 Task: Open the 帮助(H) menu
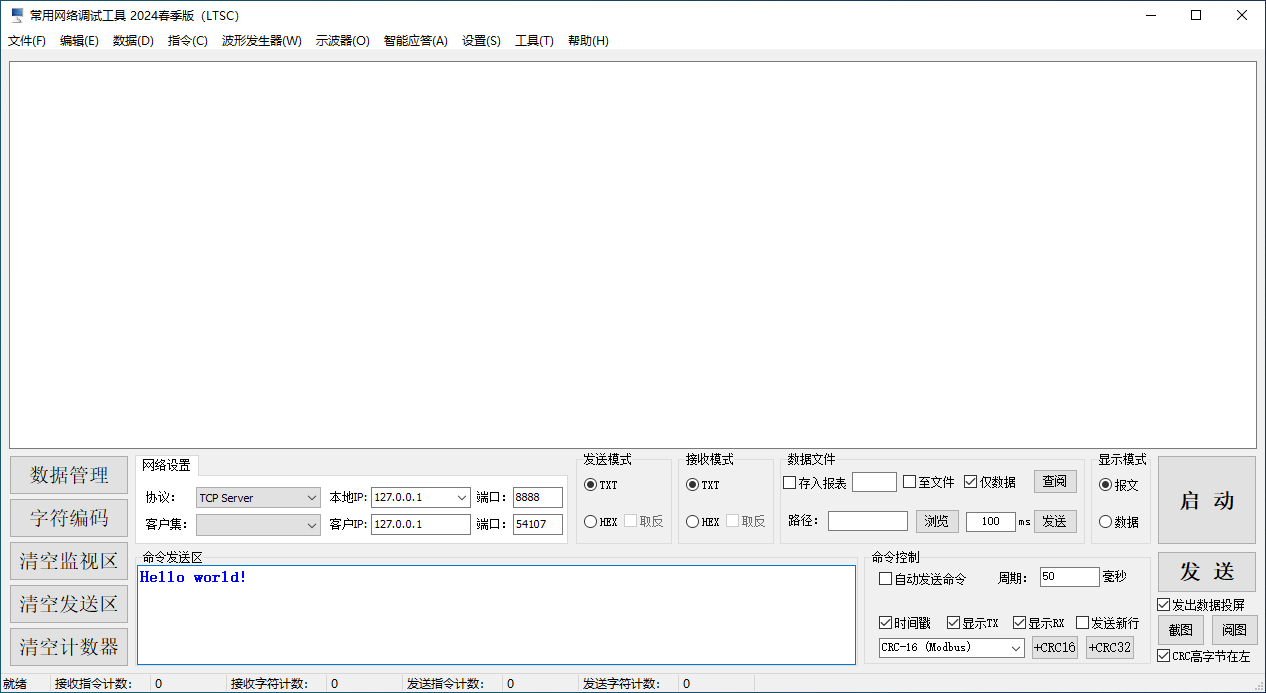pyautogui.click(x=588, y=41)
